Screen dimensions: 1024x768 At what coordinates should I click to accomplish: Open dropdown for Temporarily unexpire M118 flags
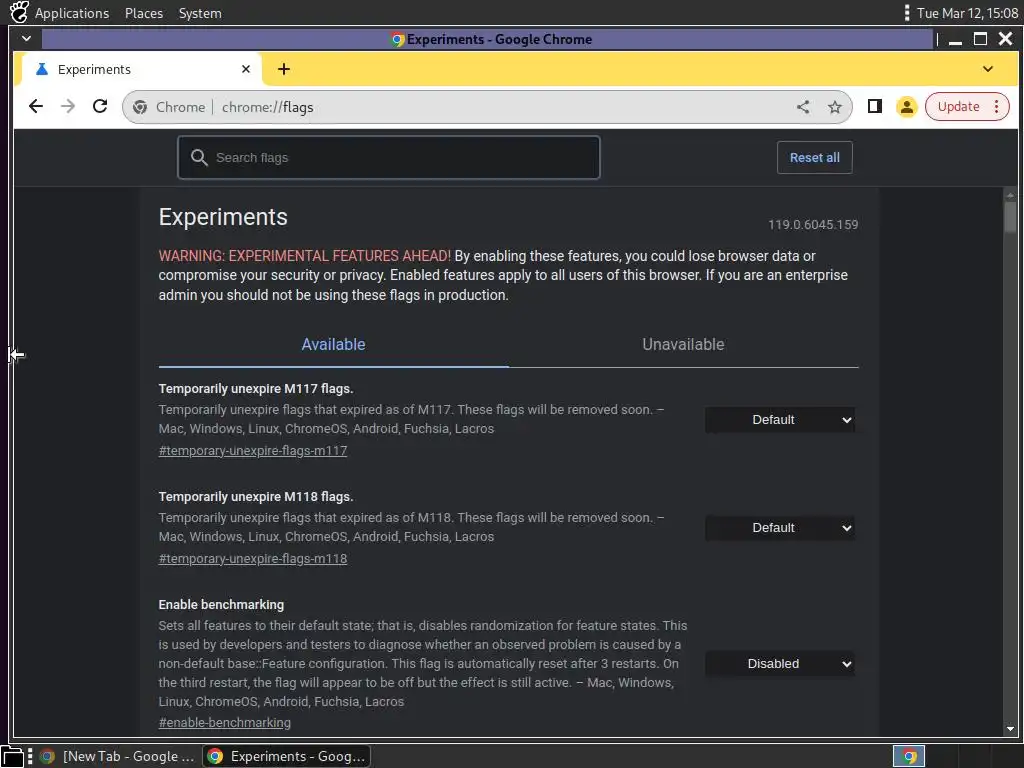point(780,528)
